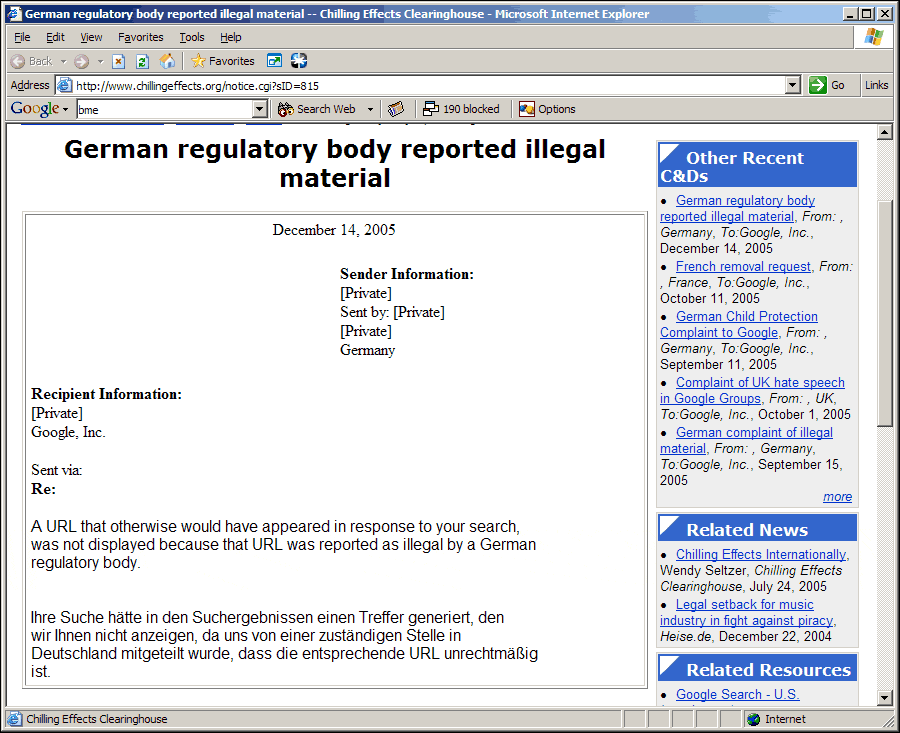Click the Google toolbar Search Web button

point(317,109)
